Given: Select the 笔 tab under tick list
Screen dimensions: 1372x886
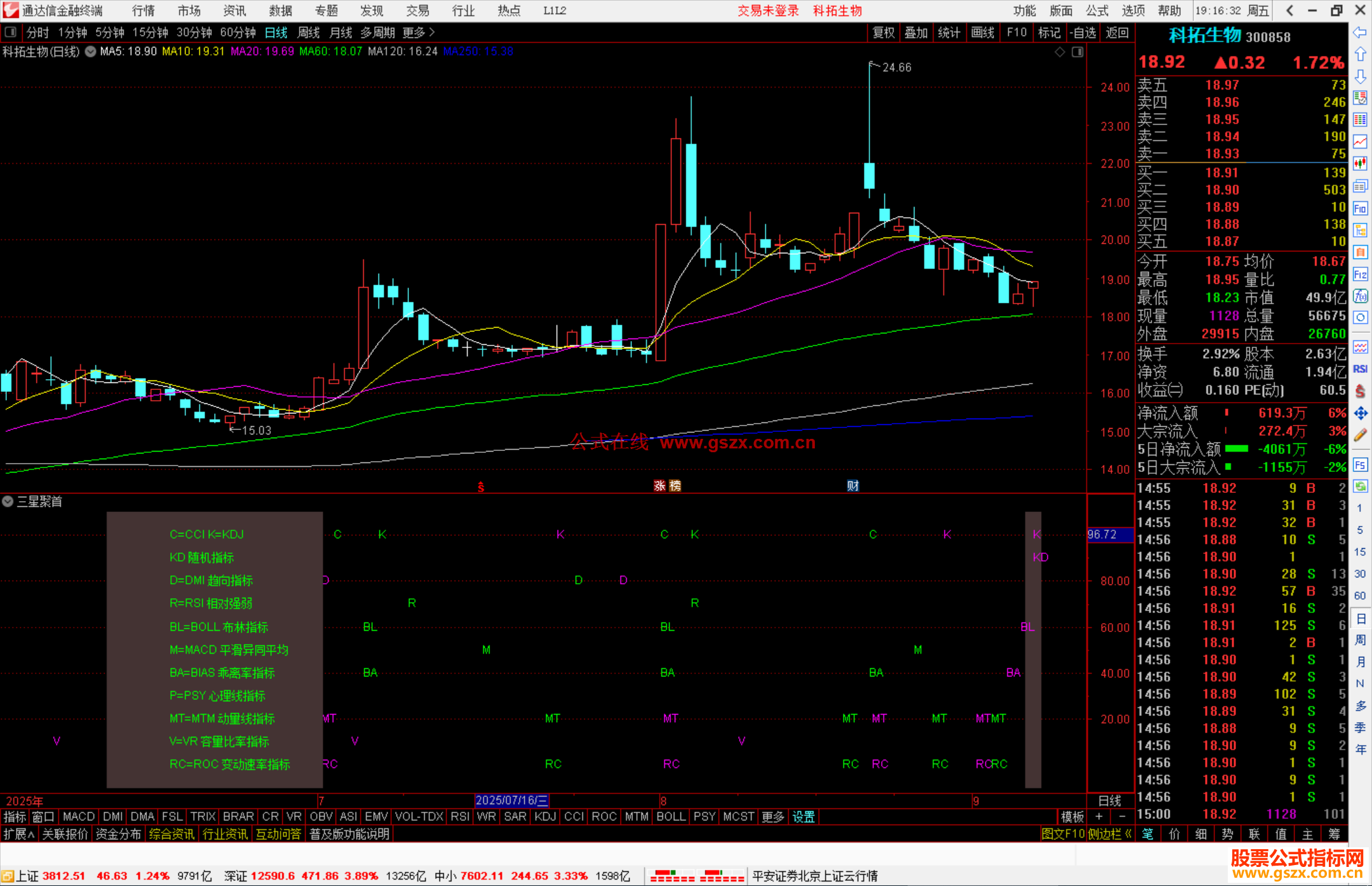Looking at the screenshot, I should [1148, 834].
